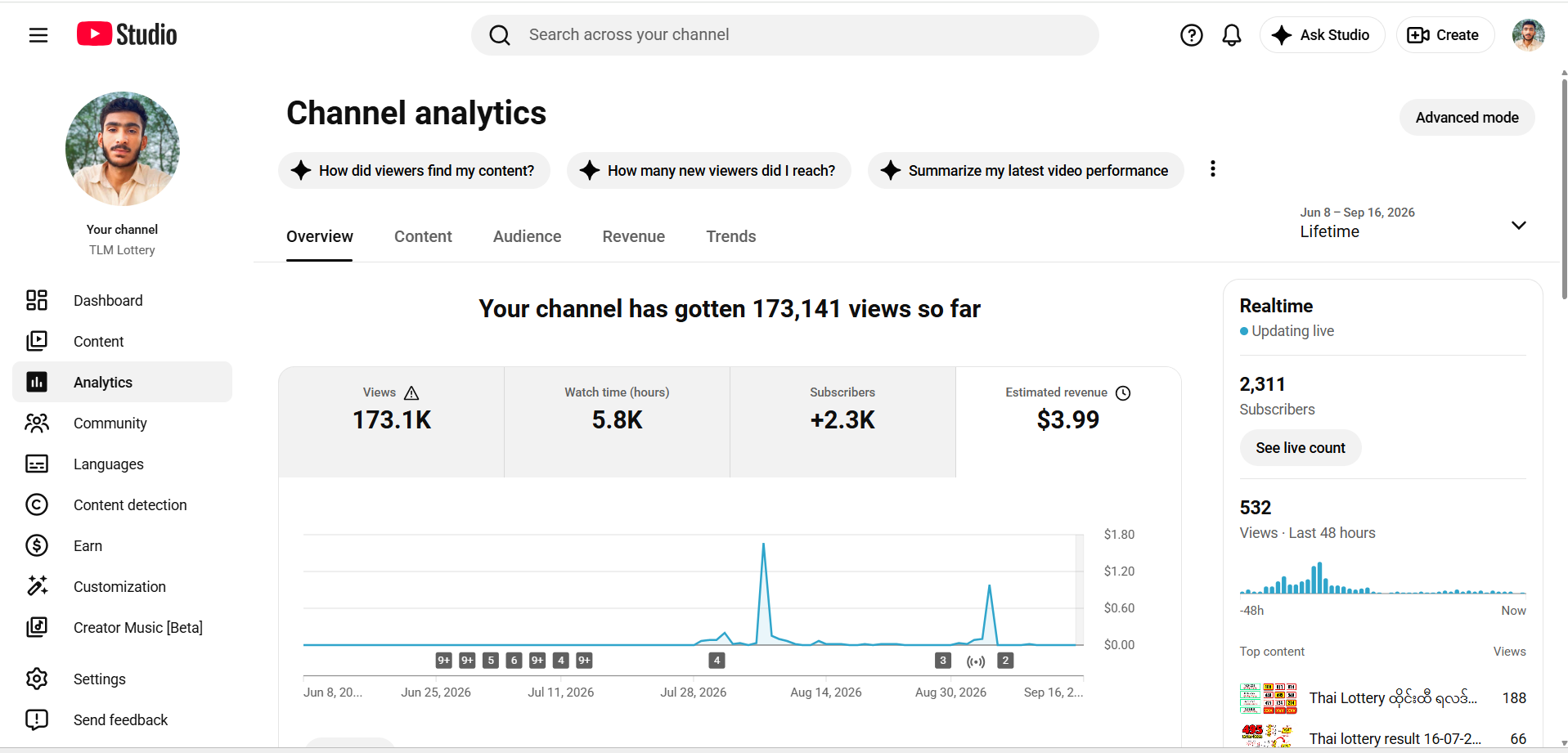
Task: Click the '2' video marker near Sep 16
Action: [x=1006, y=661]
